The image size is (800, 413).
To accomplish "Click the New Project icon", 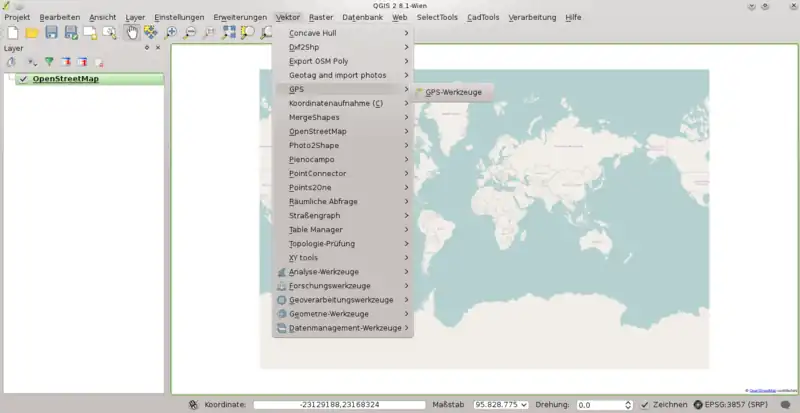I will pos(12,33).
